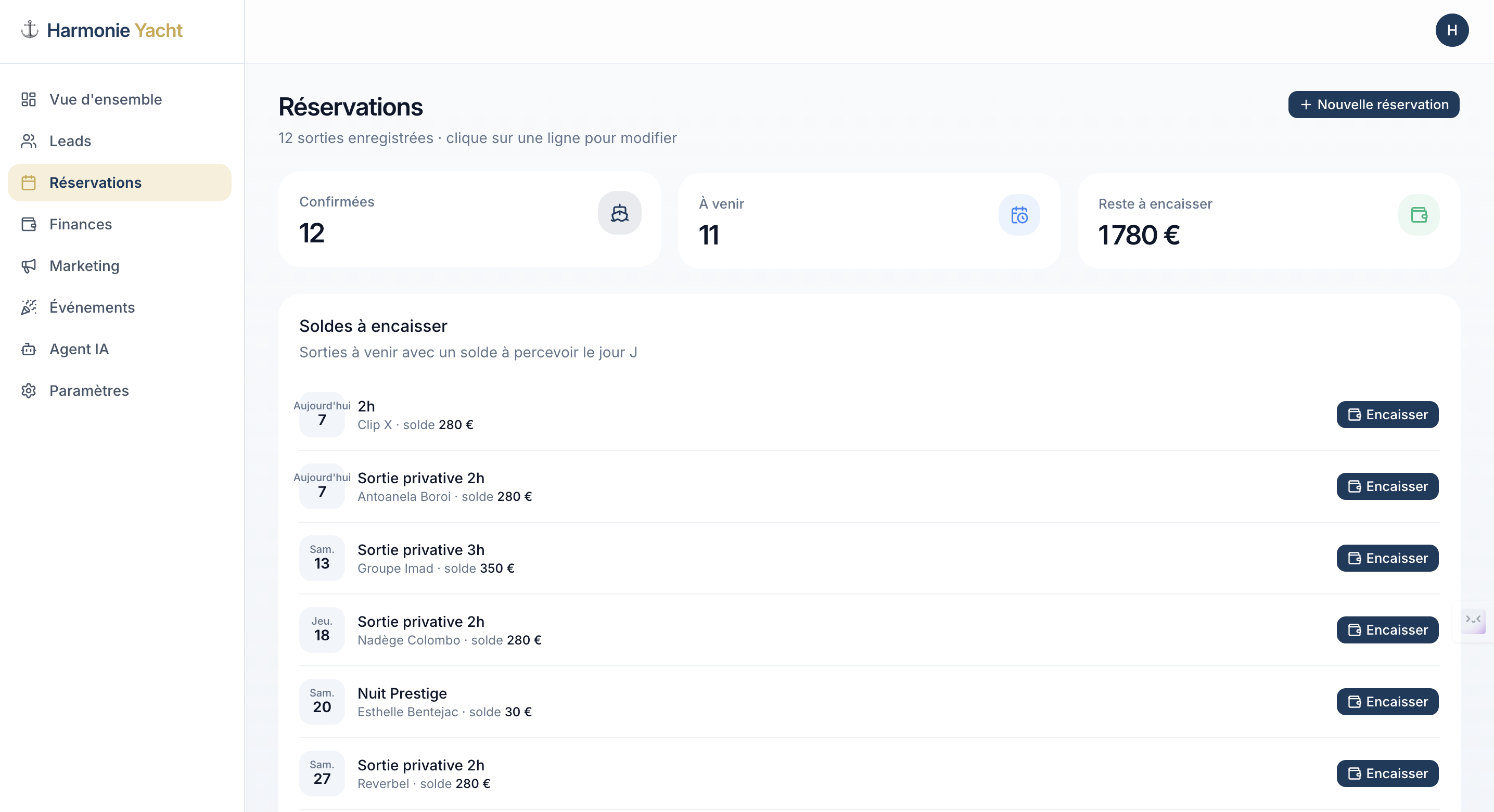This screenshot has height=812, width=1494.
Task: Click the Marketing megaphone icon
Action: [29, 266]
